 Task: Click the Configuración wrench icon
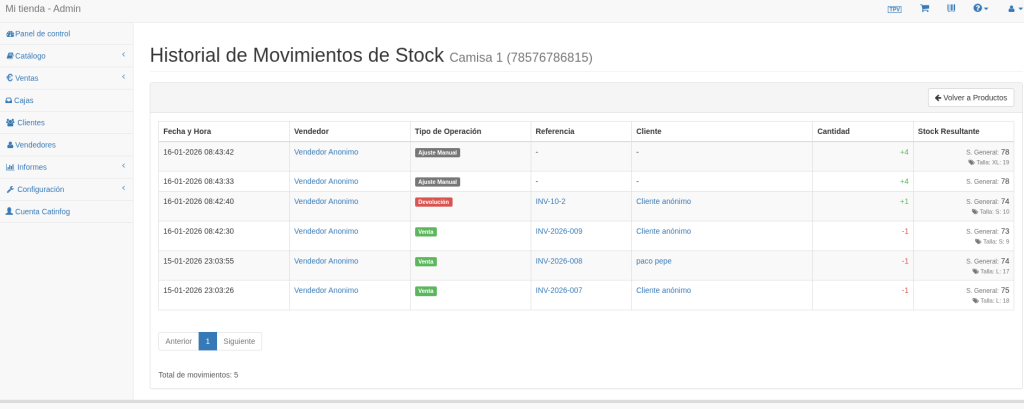(10, 189)
